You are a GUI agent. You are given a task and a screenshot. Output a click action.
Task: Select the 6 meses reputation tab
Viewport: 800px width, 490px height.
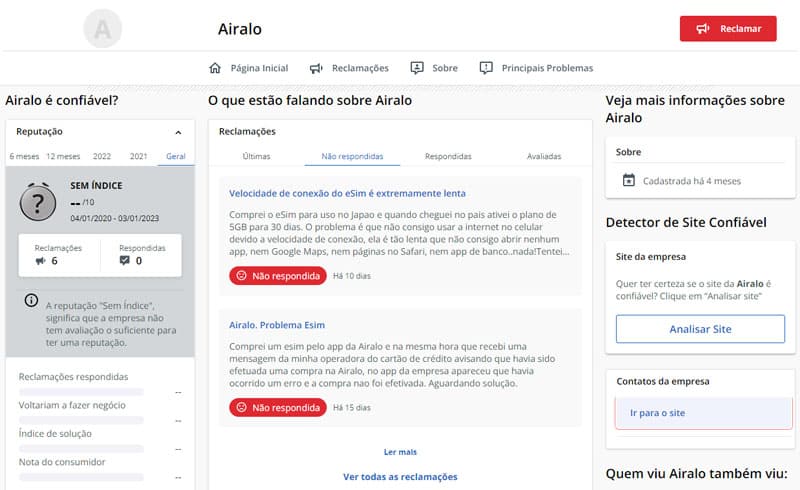pyautogui.click(x=24, y=156)
